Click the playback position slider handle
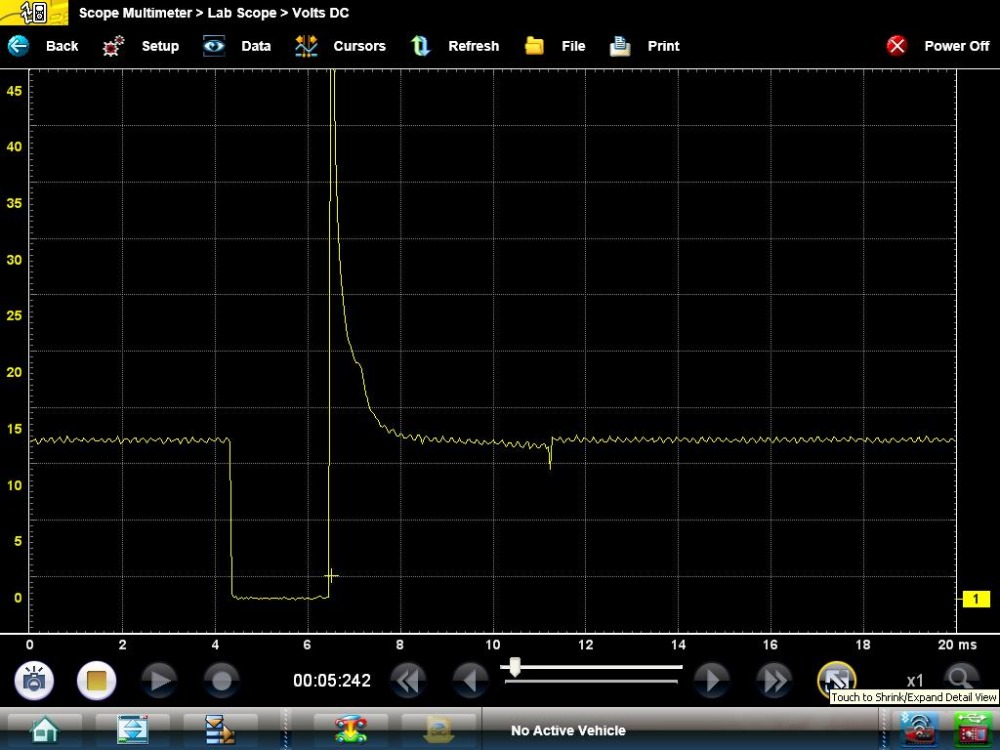This screenshot has width=1000, height=750. [515, 666]
